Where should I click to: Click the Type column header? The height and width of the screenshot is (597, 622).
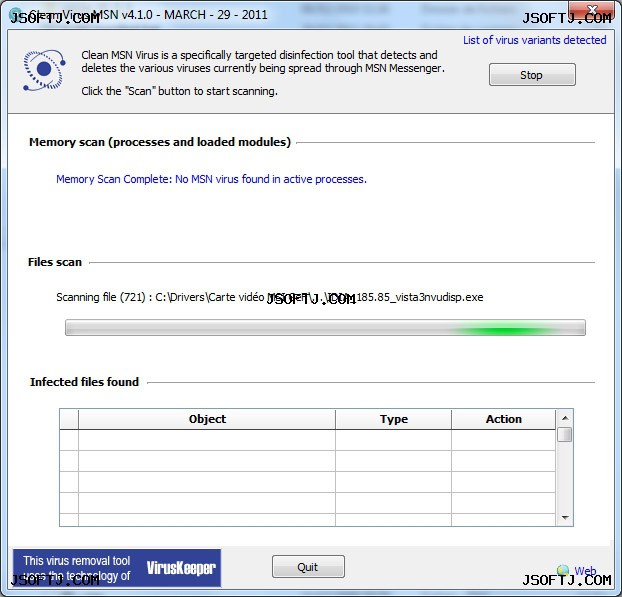pos(394,419)
